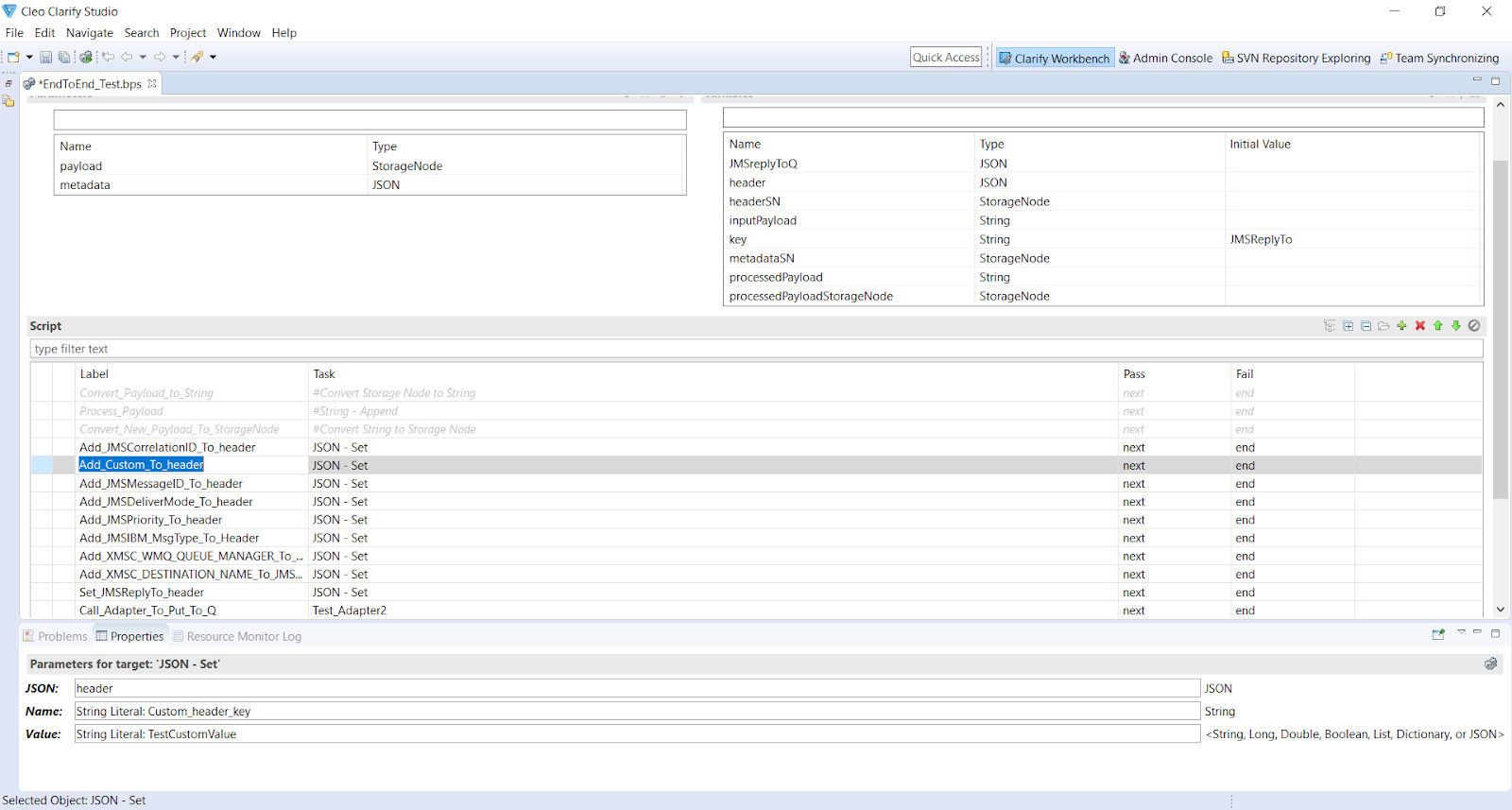This screenshot has width=1512, height=810.
Task: Open the Search menu
Action: 142,32
